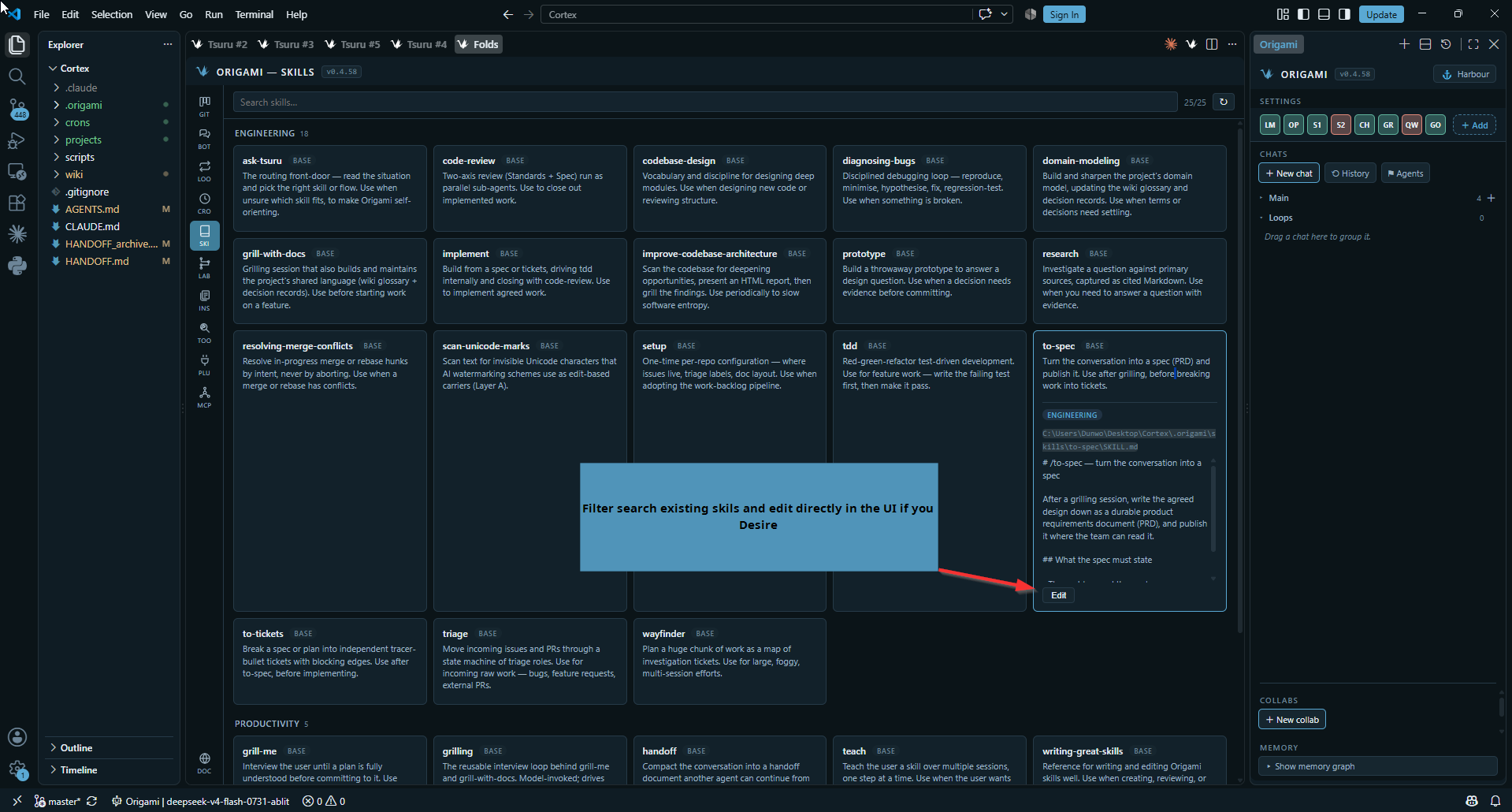This screenshot has width=1512, height=812.
Task: Open the Agents tab in chats
Action: click(x=1405, y=173)
